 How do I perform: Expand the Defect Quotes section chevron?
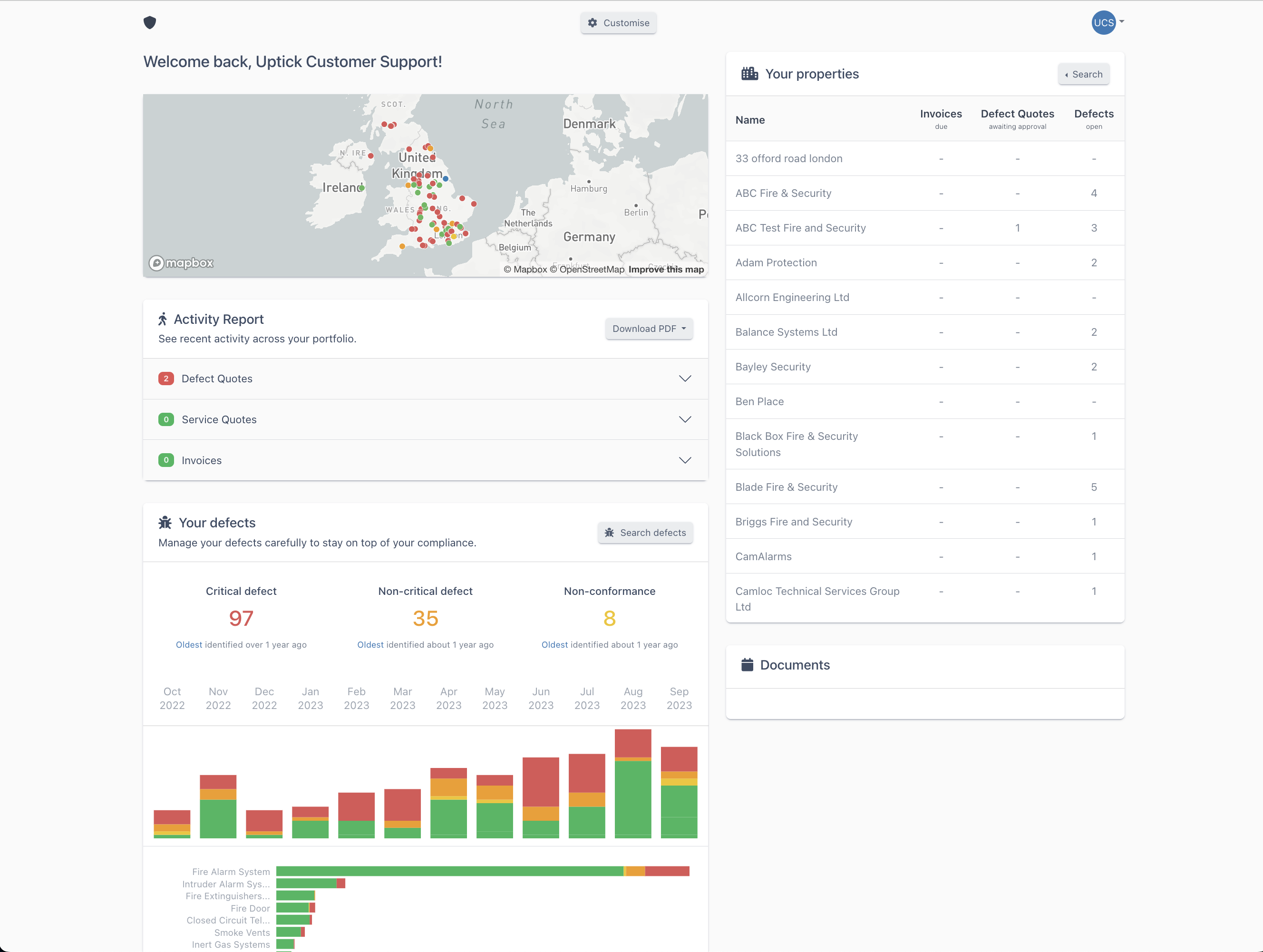(x=685, y=379)
